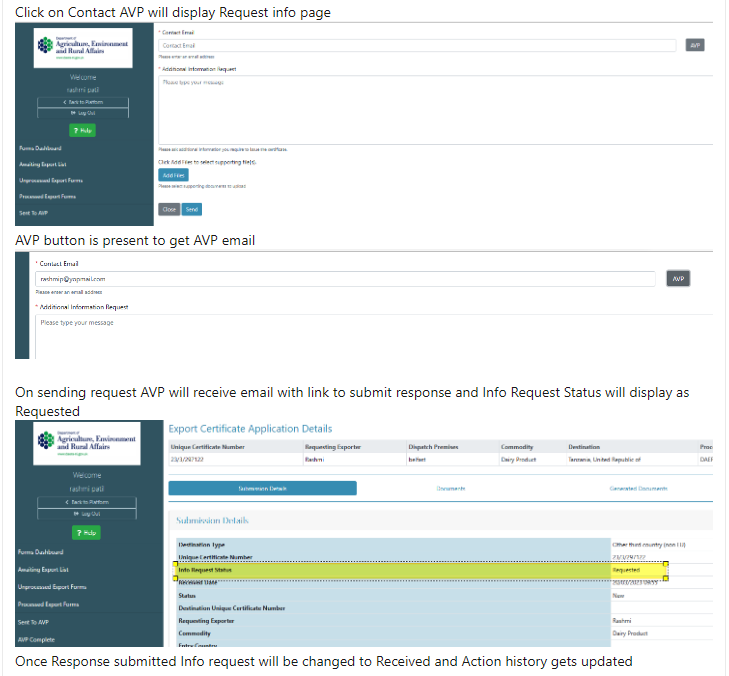Select Processed Export Forms in the top sidebar
This screenshot has height=676, width=729.
tap(50, 196)
